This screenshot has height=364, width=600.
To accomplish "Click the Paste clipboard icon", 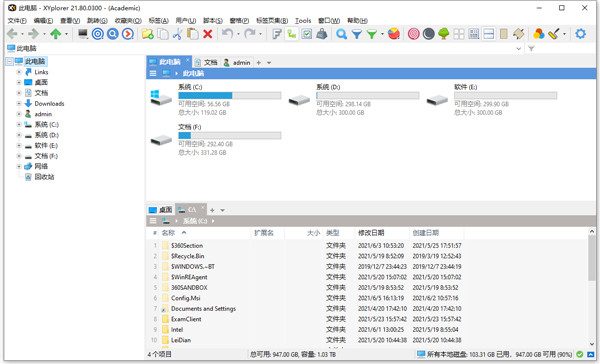I will [x=192, y=34].
